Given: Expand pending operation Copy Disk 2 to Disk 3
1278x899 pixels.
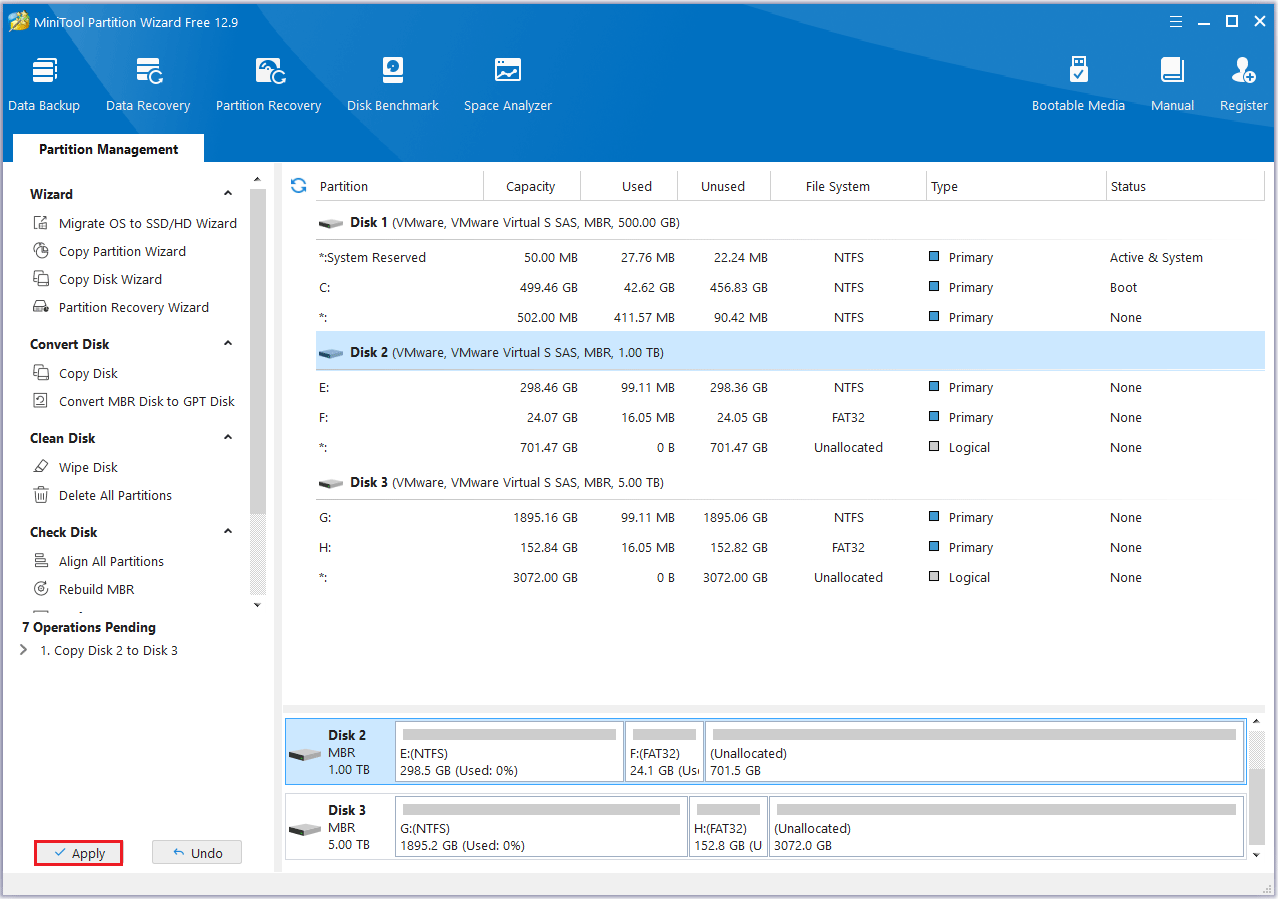Looking at the screenshot, I should tap(24, 650).
